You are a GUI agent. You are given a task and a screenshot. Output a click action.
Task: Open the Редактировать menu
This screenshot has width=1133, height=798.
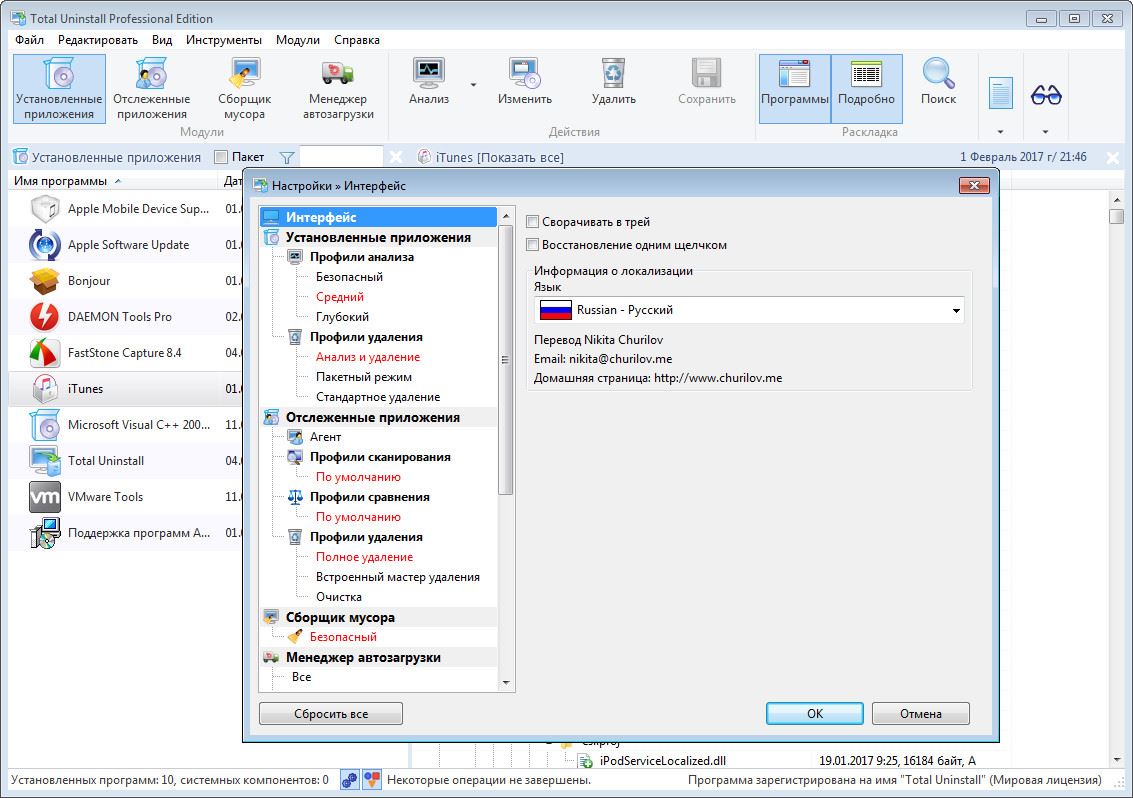tap(98, 40)
